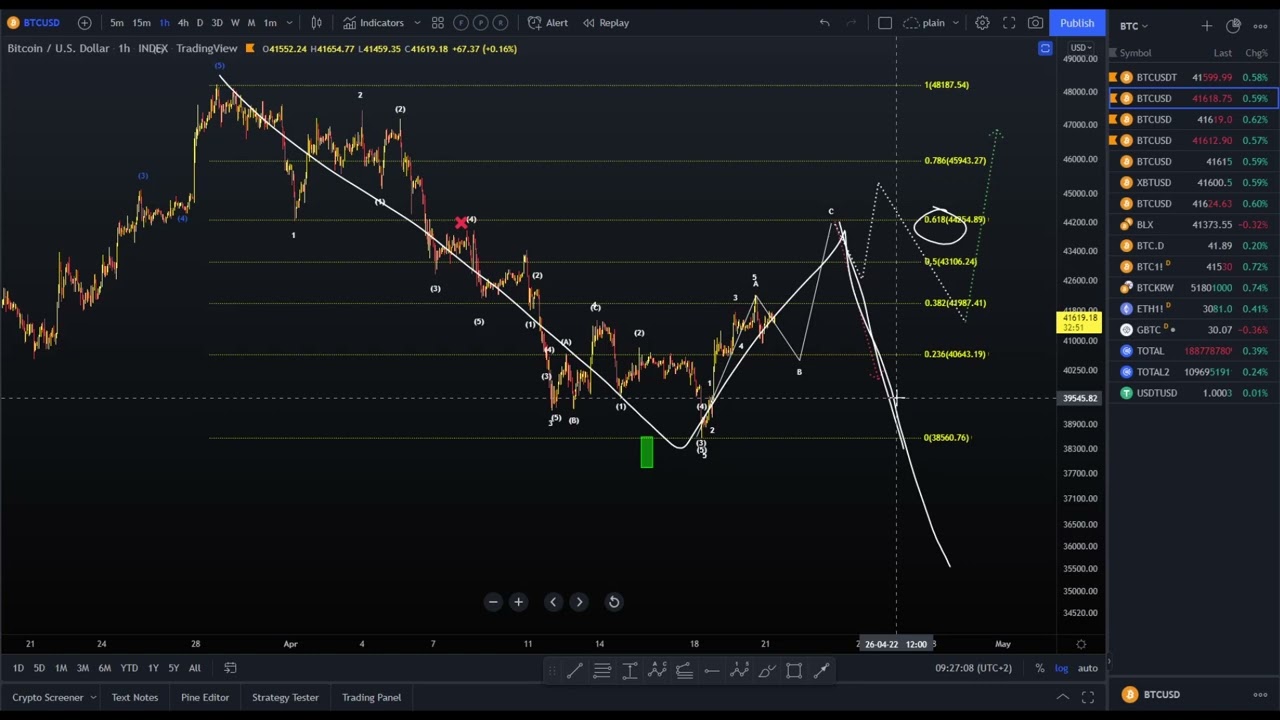1280x720 pixels.
Task: Select the 3D timeframe
Action: click(217, 22)
